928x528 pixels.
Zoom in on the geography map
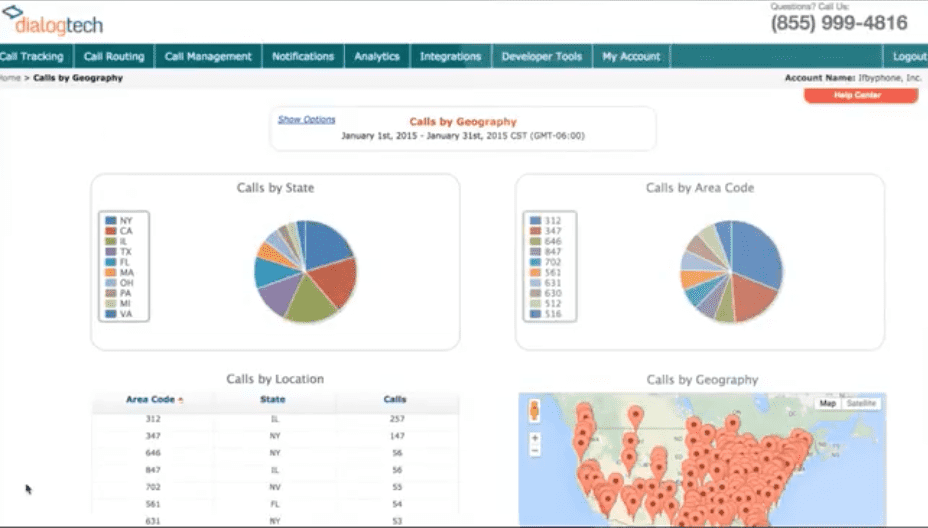[535, 438]
